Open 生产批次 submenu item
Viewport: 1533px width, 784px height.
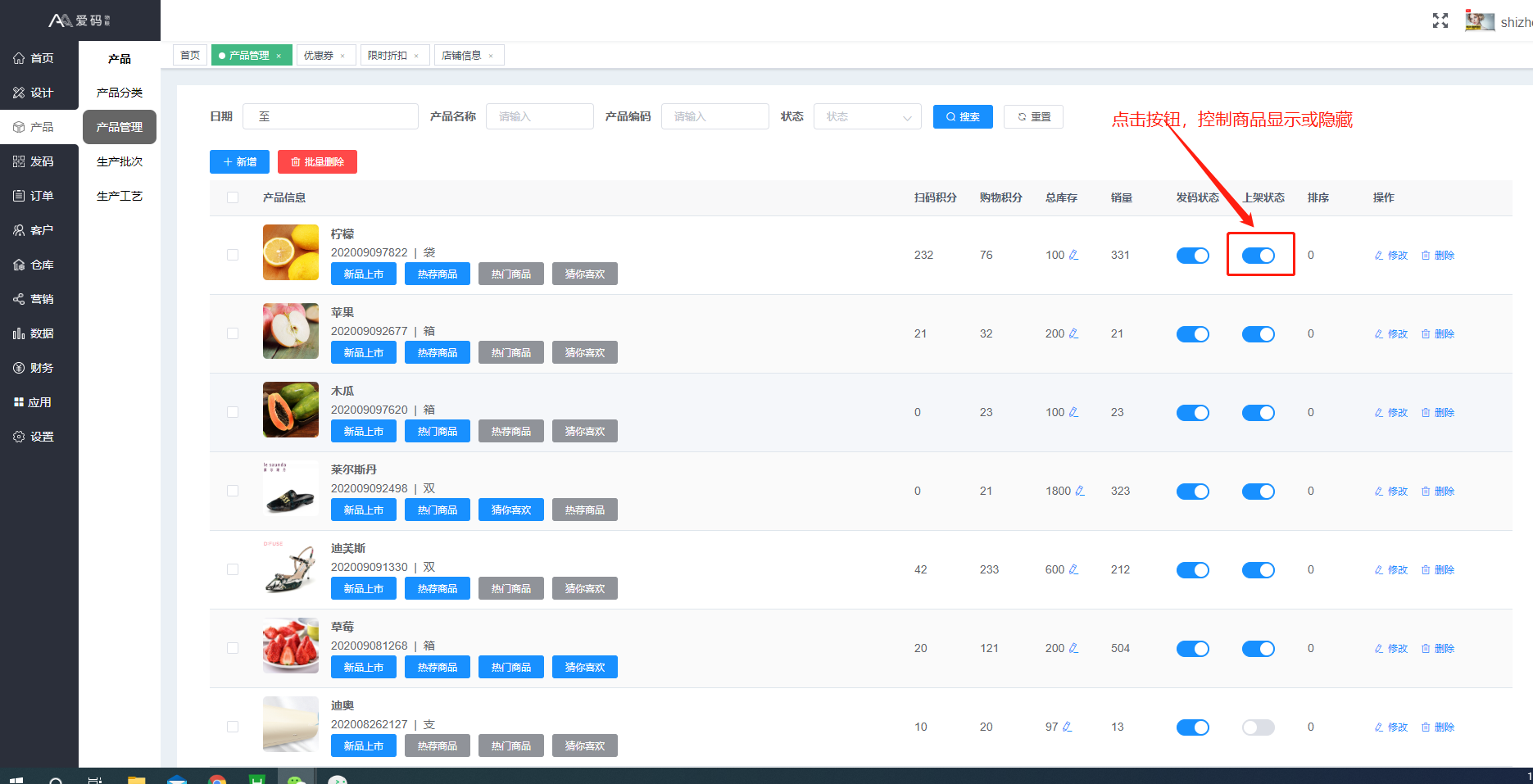120,161
